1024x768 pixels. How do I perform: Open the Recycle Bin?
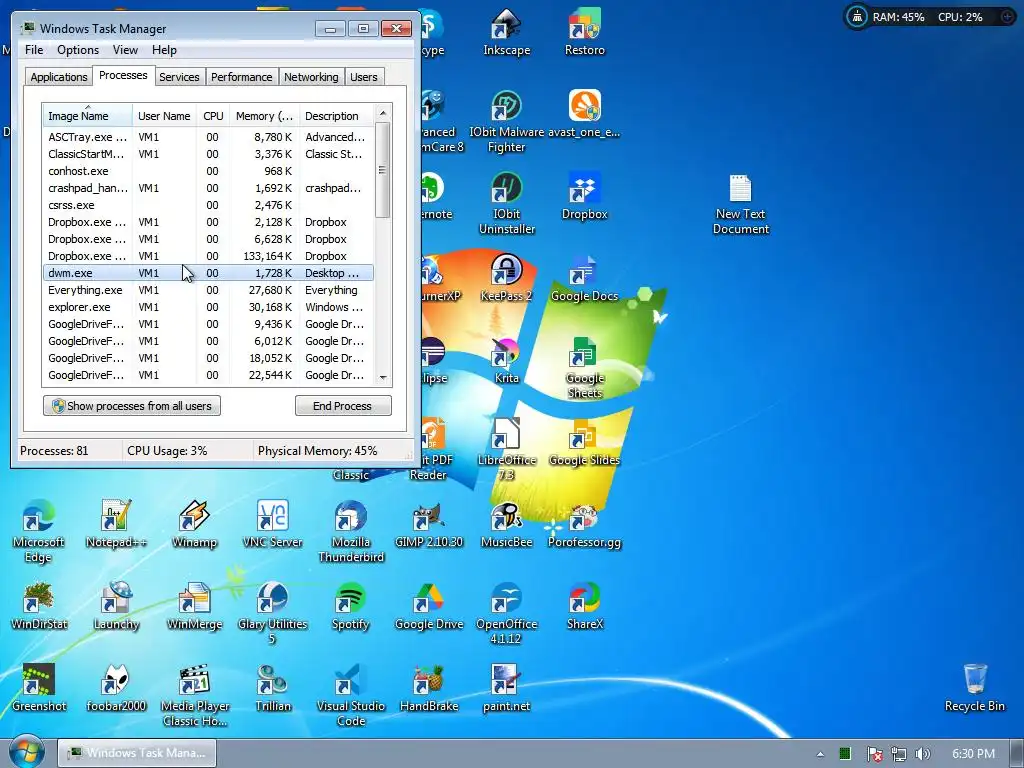click(x=974, y=688)
